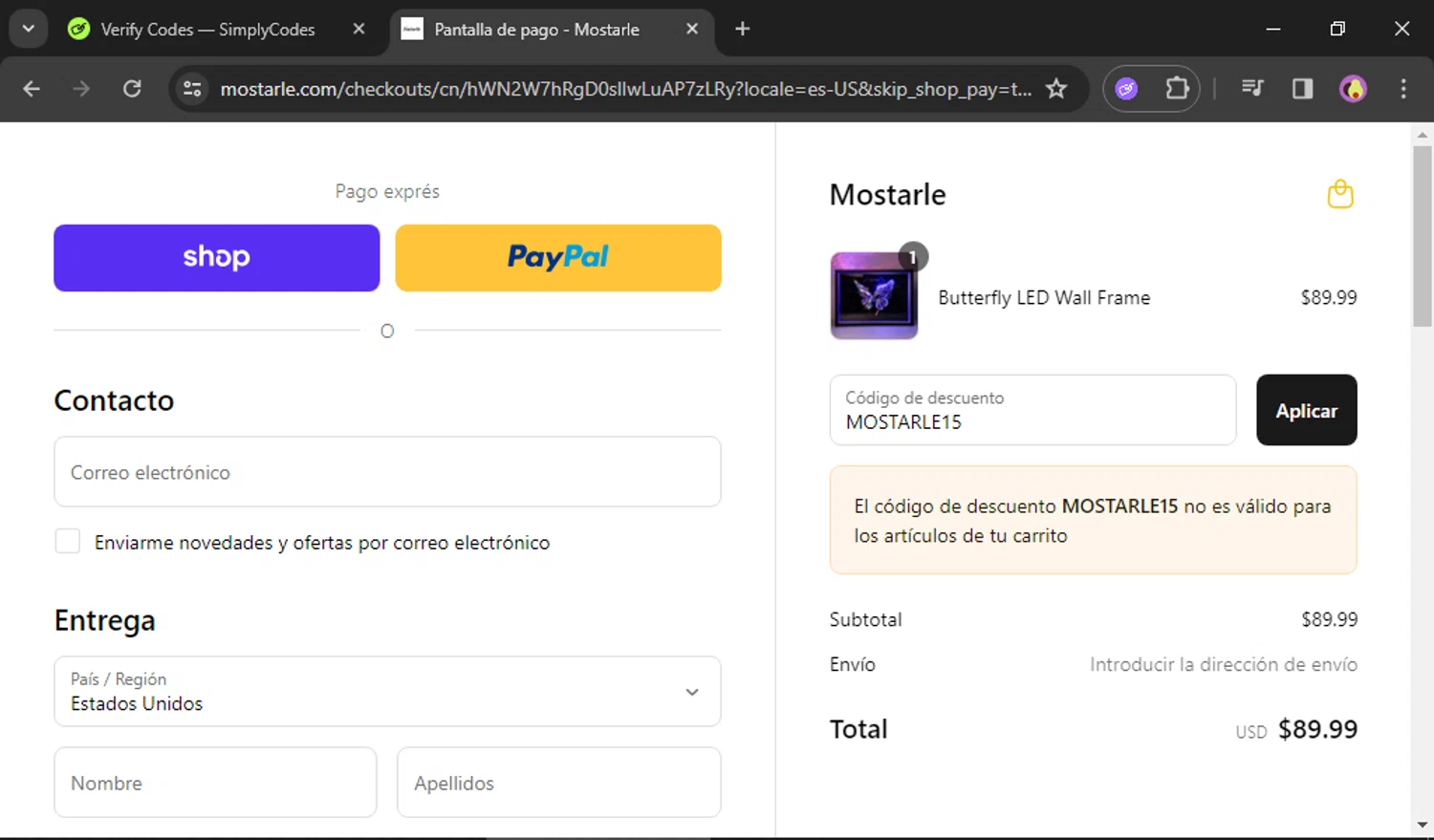Click 'Introducir la dirección de envío' text
The image size is (1434, 840).
tap(1224, 664)
